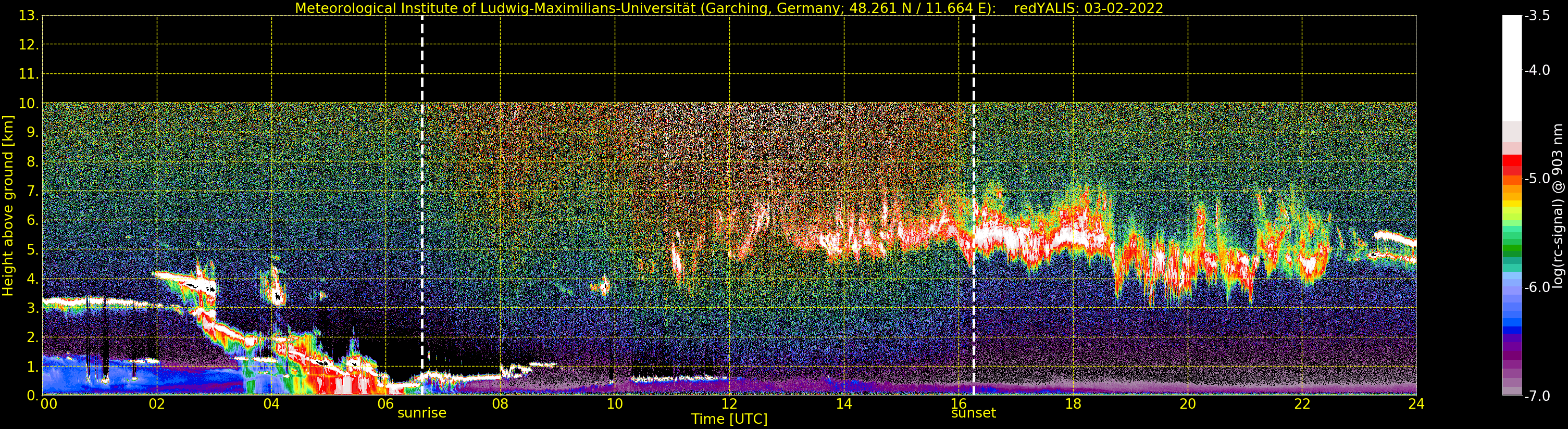Click time tick label '08'

click(500, 403)
